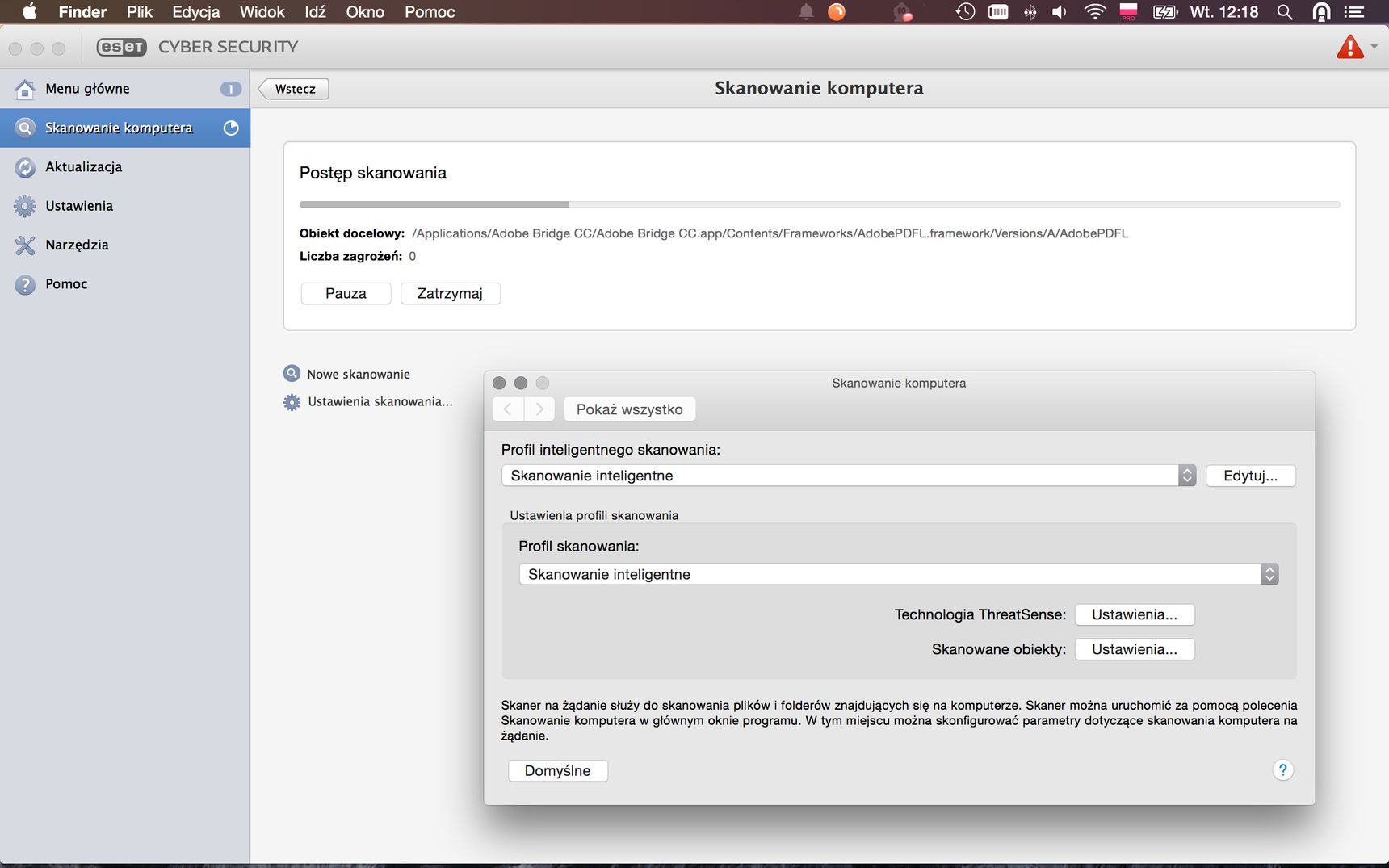Click the Polish flag input source icon
This screenshot has height=868, width=1389.
[1128, 11]
